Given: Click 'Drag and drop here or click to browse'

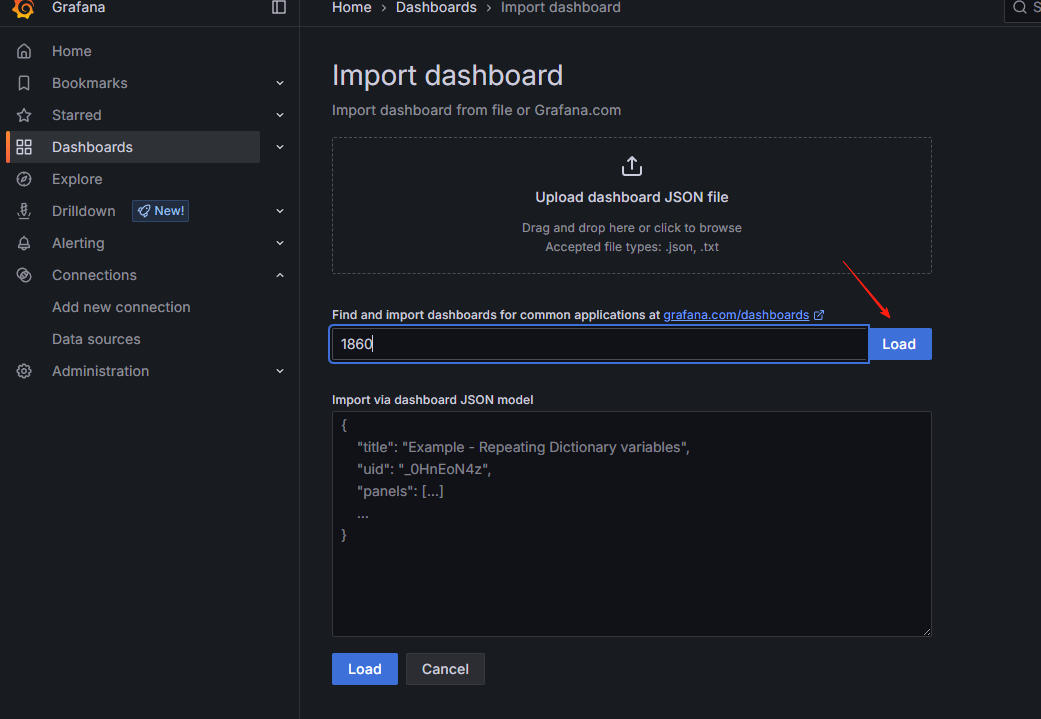Looking at the screenshot, I should [x=632, y=228].
